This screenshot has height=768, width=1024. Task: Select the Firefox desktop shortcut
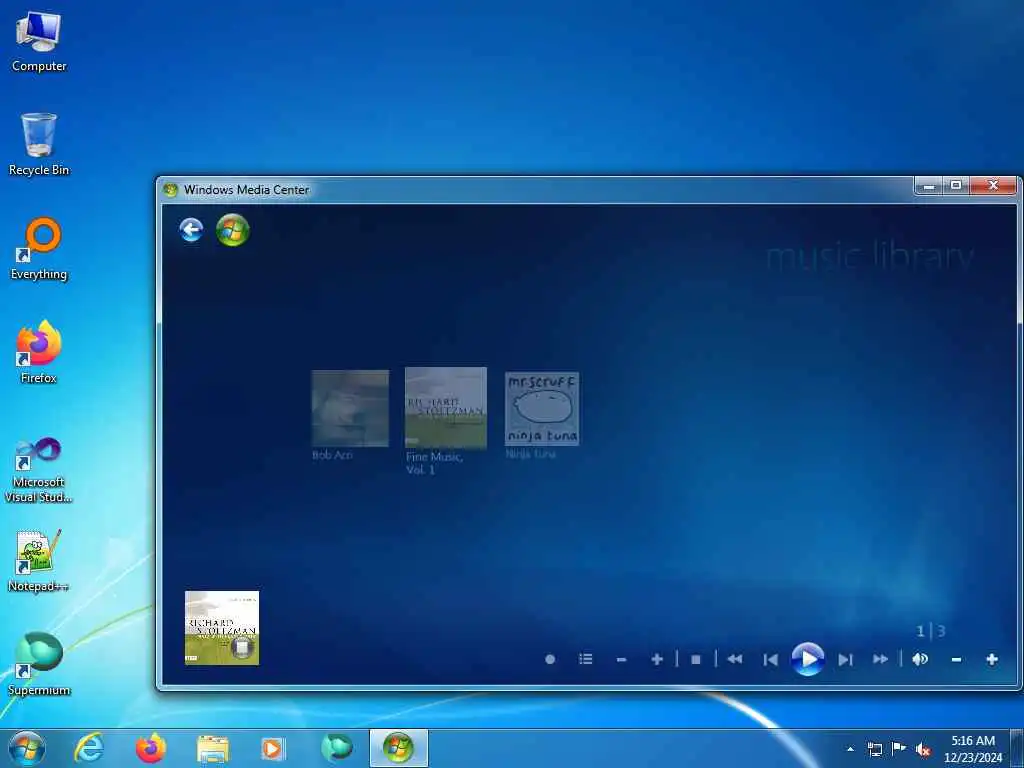39,352
